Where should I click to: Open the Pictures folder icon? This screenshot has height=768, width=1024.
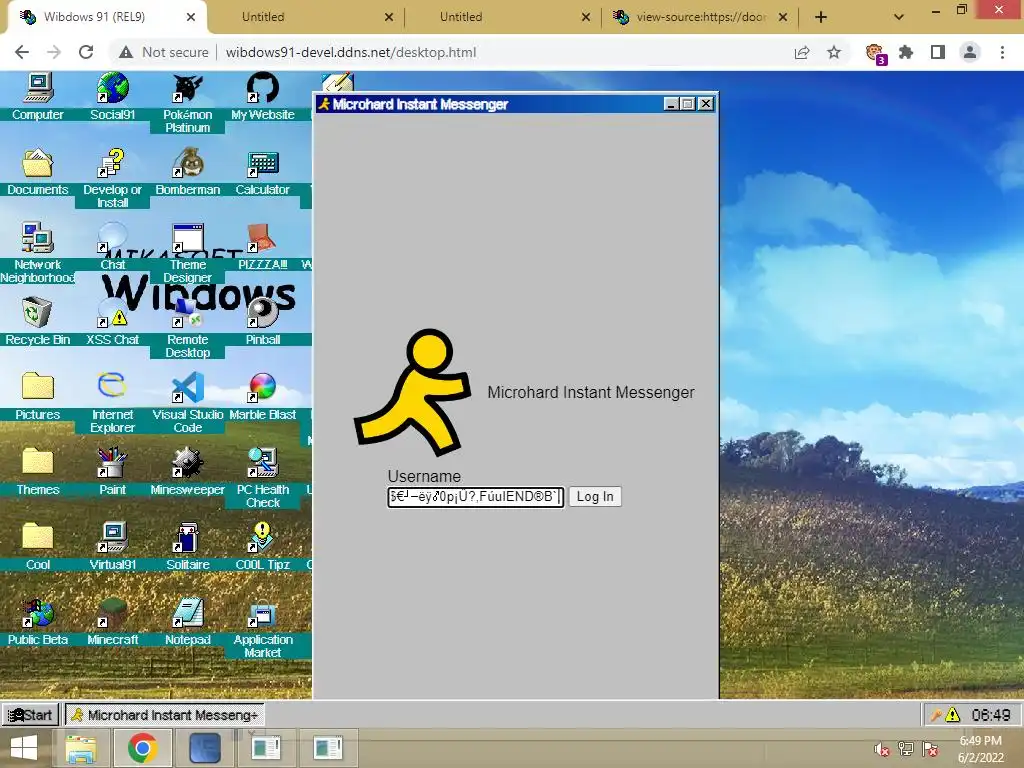[x=38, y=387]
